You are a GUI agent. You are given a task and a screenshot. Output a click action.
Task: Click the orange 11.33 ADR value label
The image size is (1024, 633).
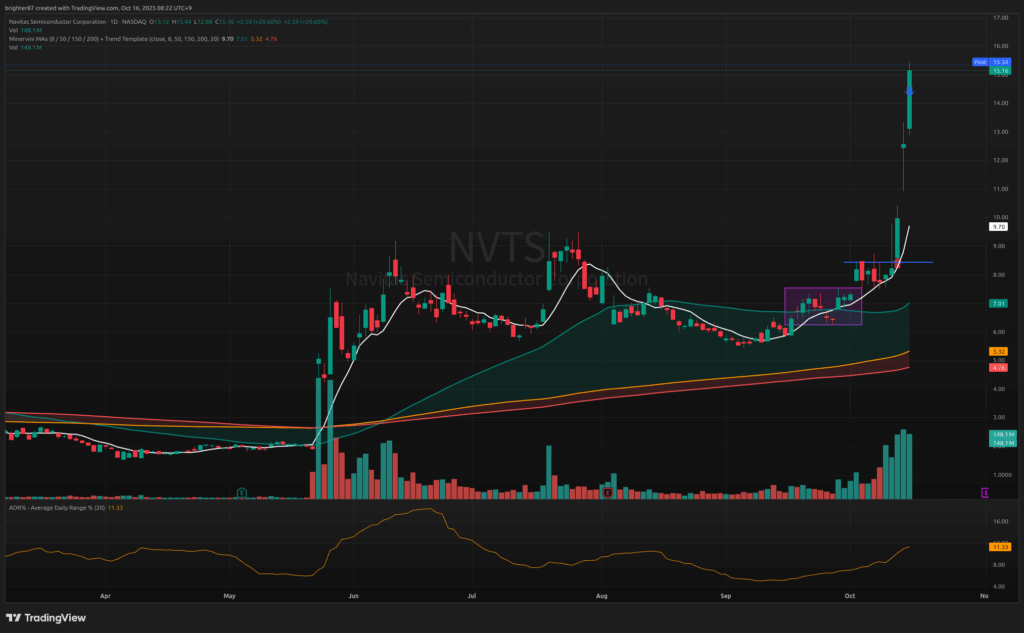coord(998,547)
